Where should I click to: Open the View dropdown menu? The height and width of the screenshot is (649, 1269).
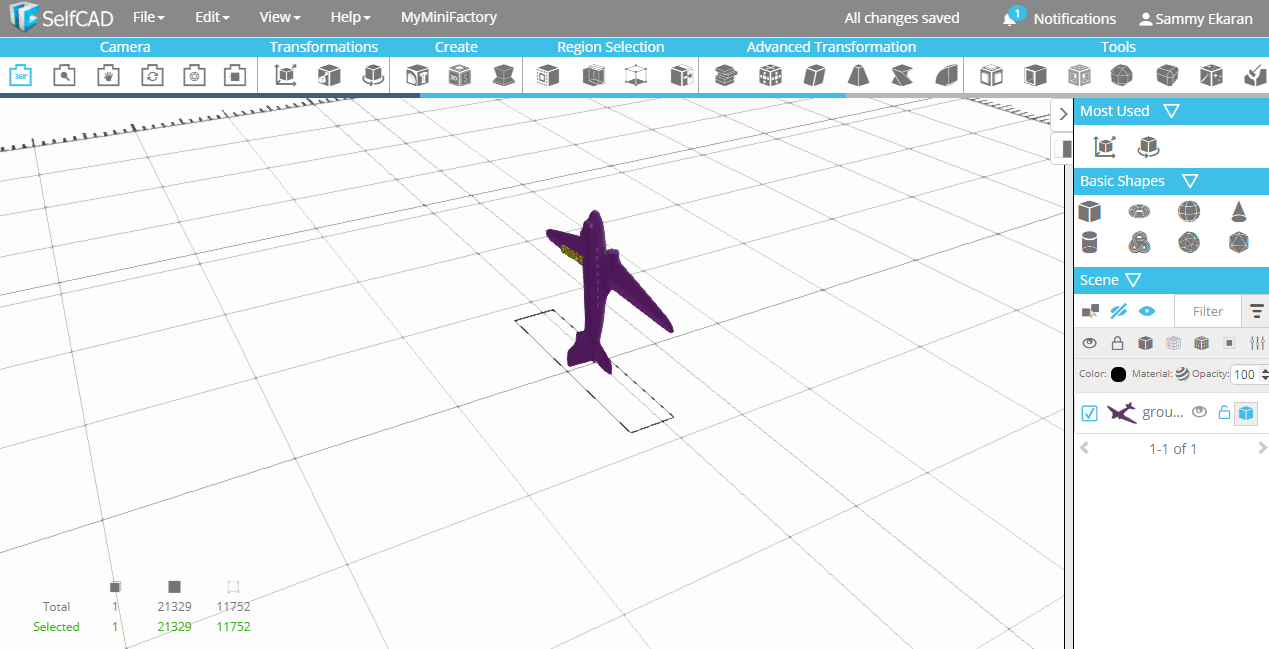pyautogui.click(x=281, y=17)
